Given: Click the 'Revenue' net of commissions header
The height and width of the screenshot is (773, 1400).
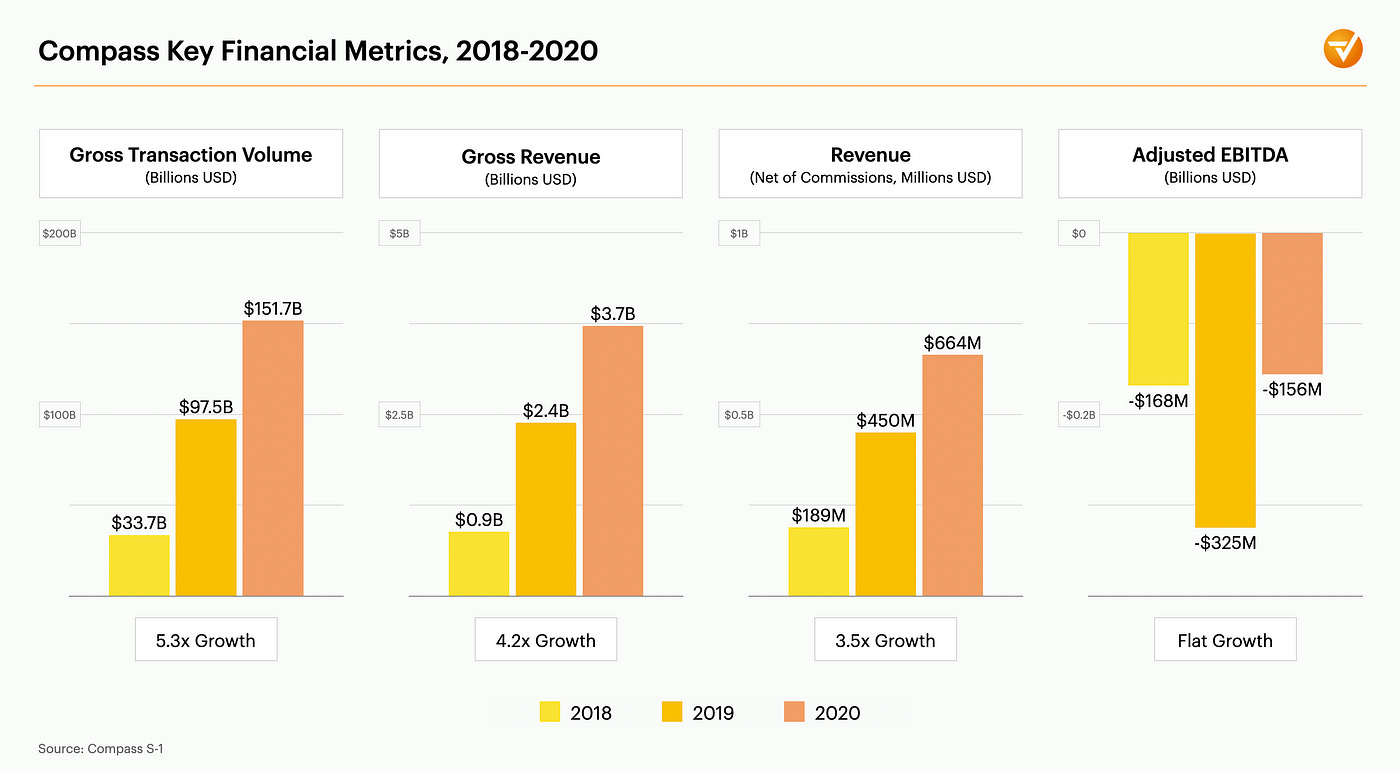Looking at the screenshot, I should coord(870,163).
